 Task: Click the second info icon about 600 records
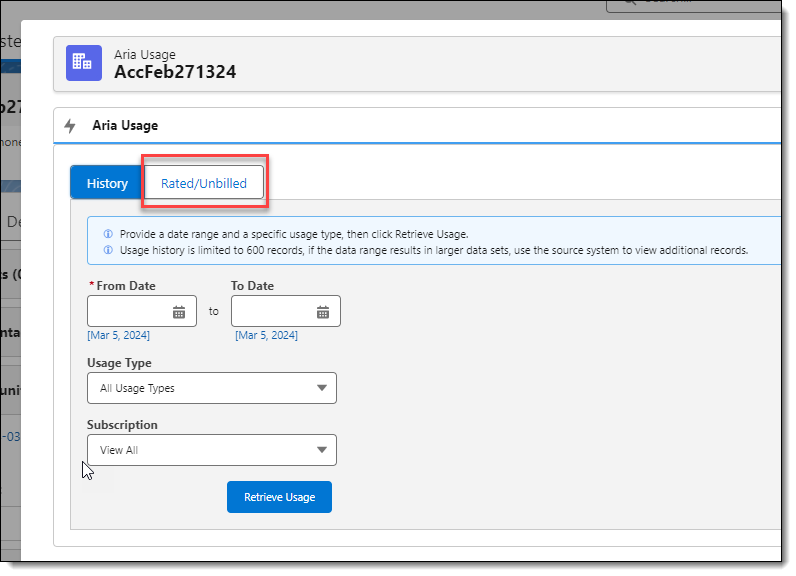point(108,250)
